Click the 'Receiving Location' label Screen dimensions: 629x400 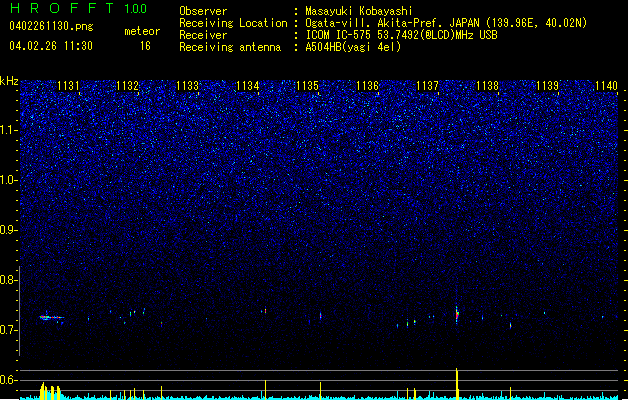(233, 23)
